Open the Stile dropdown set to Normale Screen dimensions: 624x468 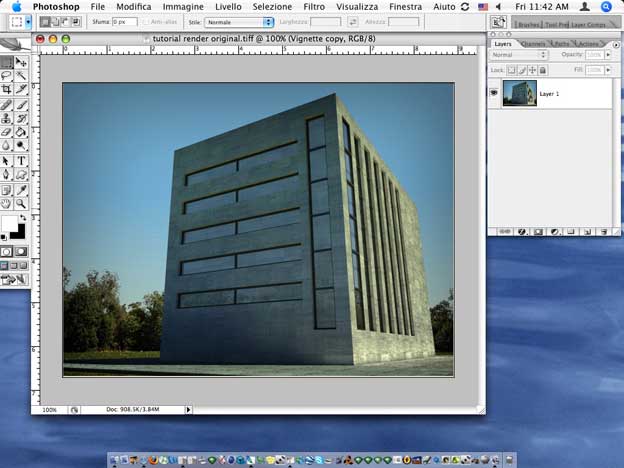coord(239,21)
